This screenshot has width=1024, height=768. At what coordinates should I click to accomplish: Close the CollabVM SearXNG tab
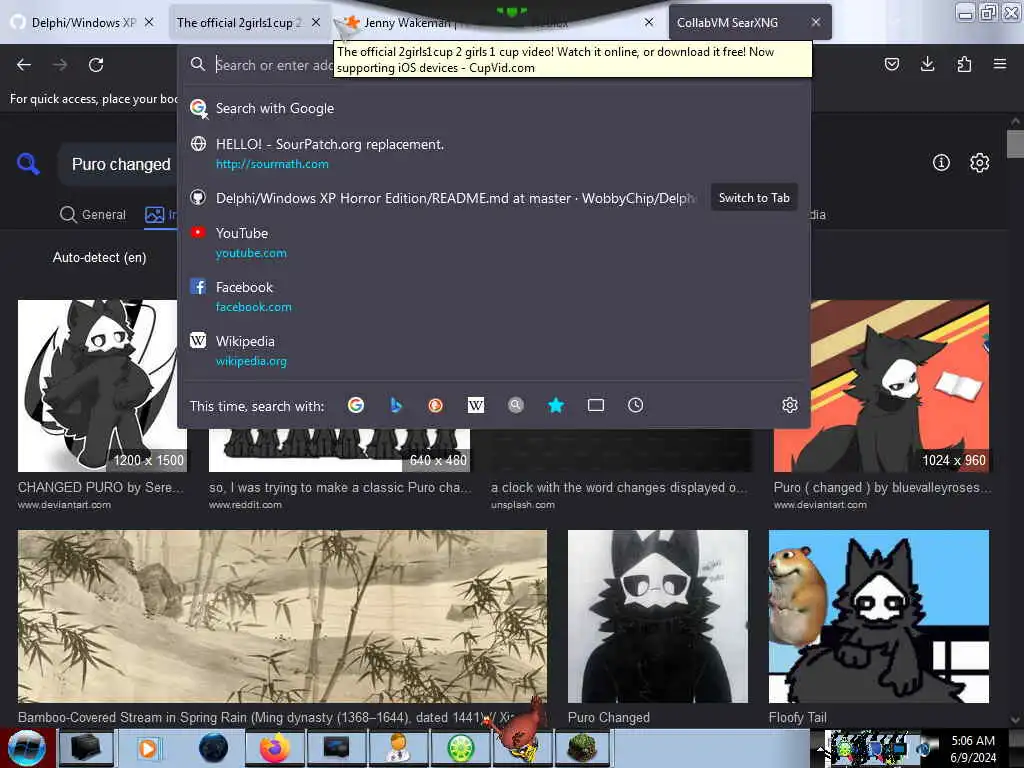(x=816, y=22)
